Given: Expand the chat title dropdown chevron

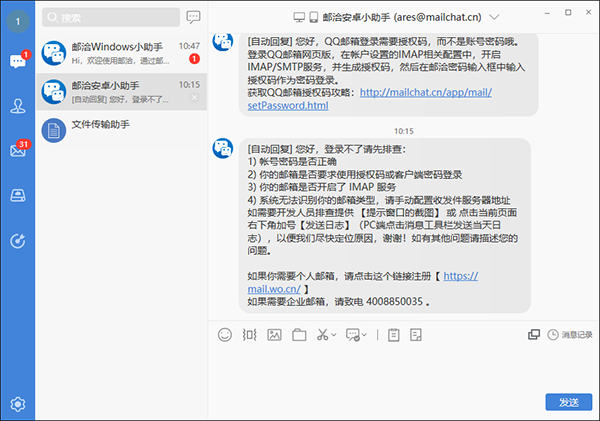Looking at the screenshot, I should [494, 17].
